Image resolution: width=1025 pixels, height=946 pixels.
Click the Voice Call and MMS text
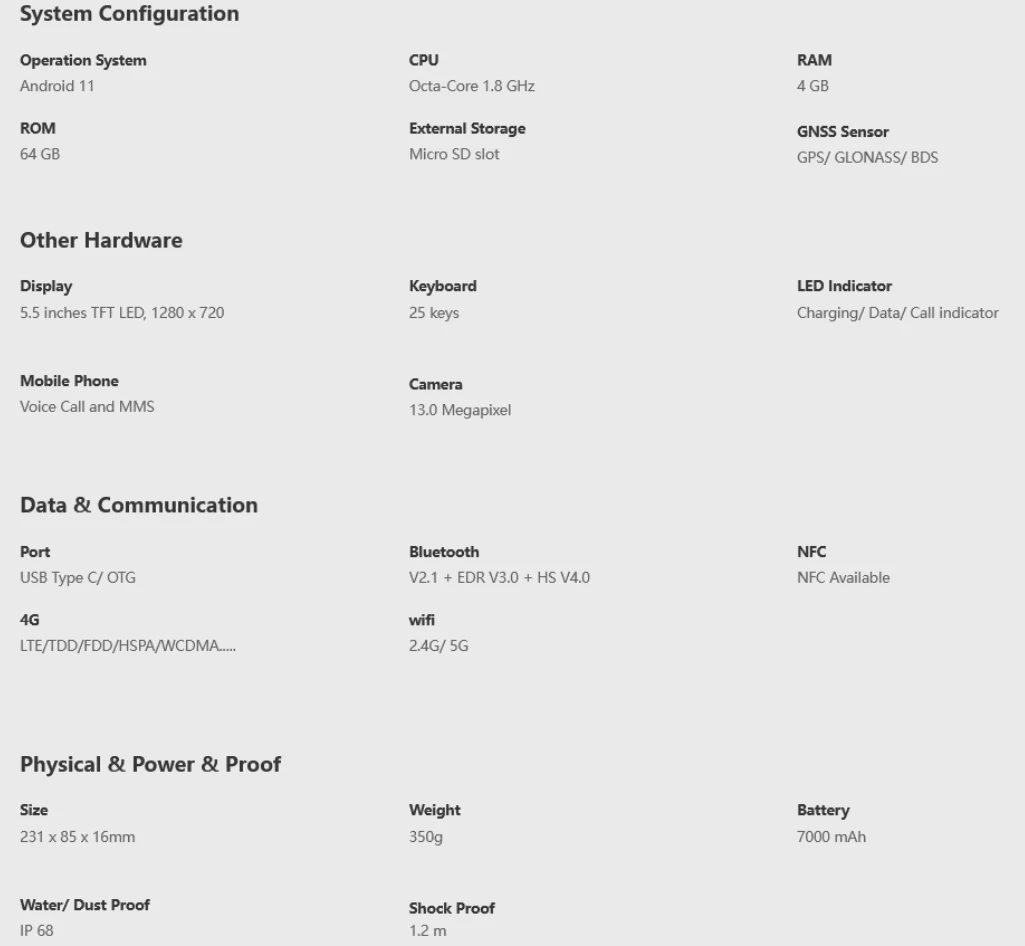click(x=87, y=407)
